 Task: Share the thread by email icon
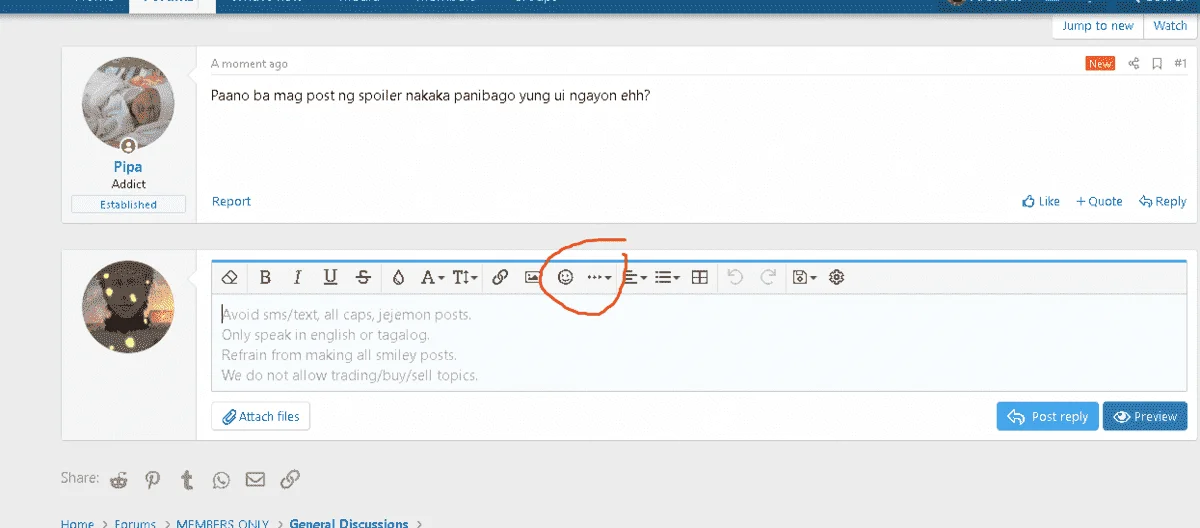pos(255,480)
